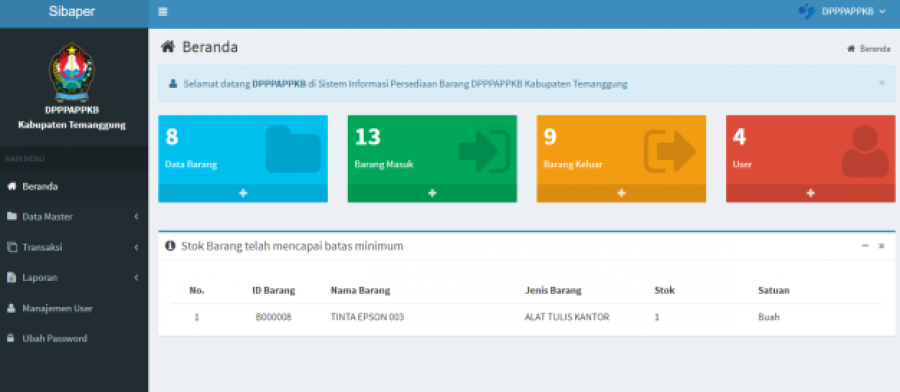Click the plus under User card
Viewport: 900px width, 392px height.
(810, 193)
